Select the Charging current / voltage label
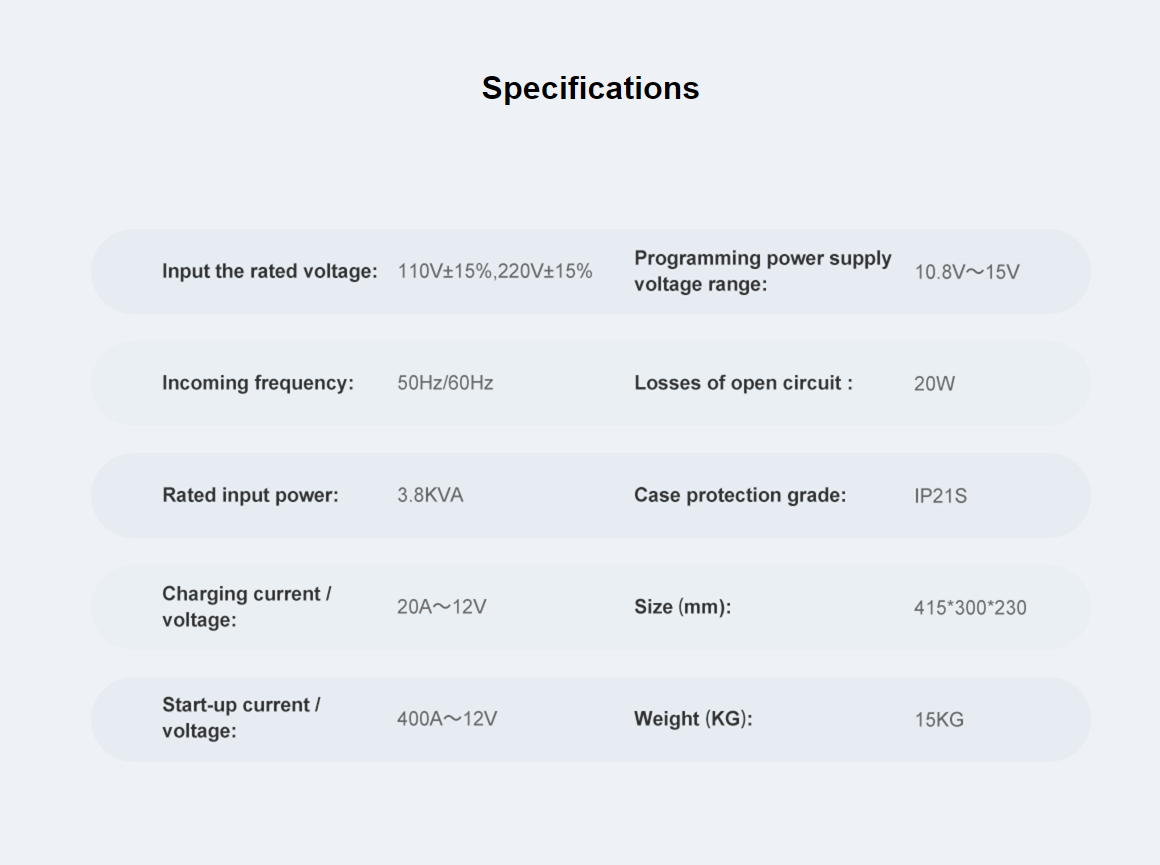This screenshot has height=865, width=1160. 247,607
